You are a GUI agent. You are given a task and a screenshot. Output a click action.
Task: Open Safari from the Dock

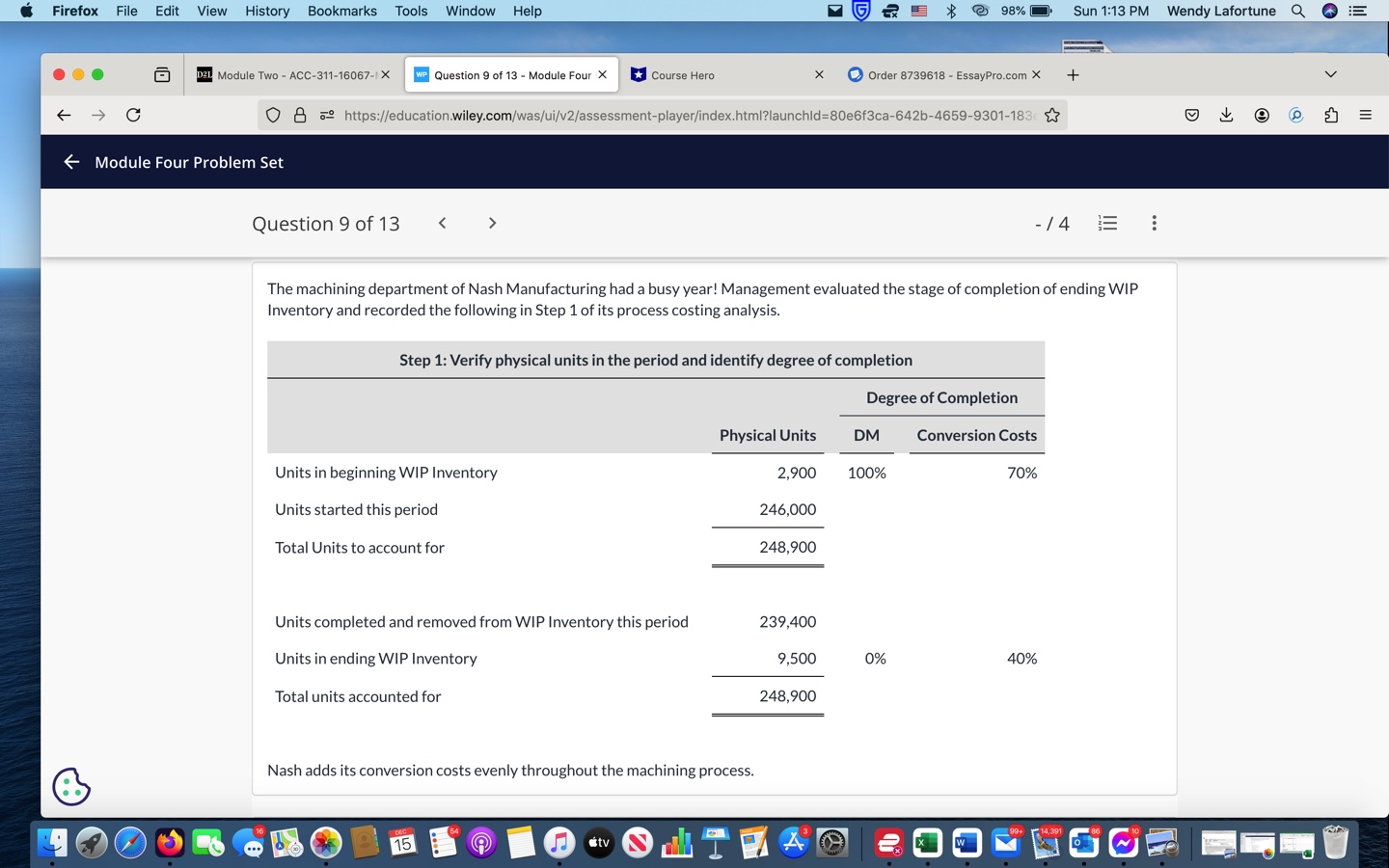130,843
